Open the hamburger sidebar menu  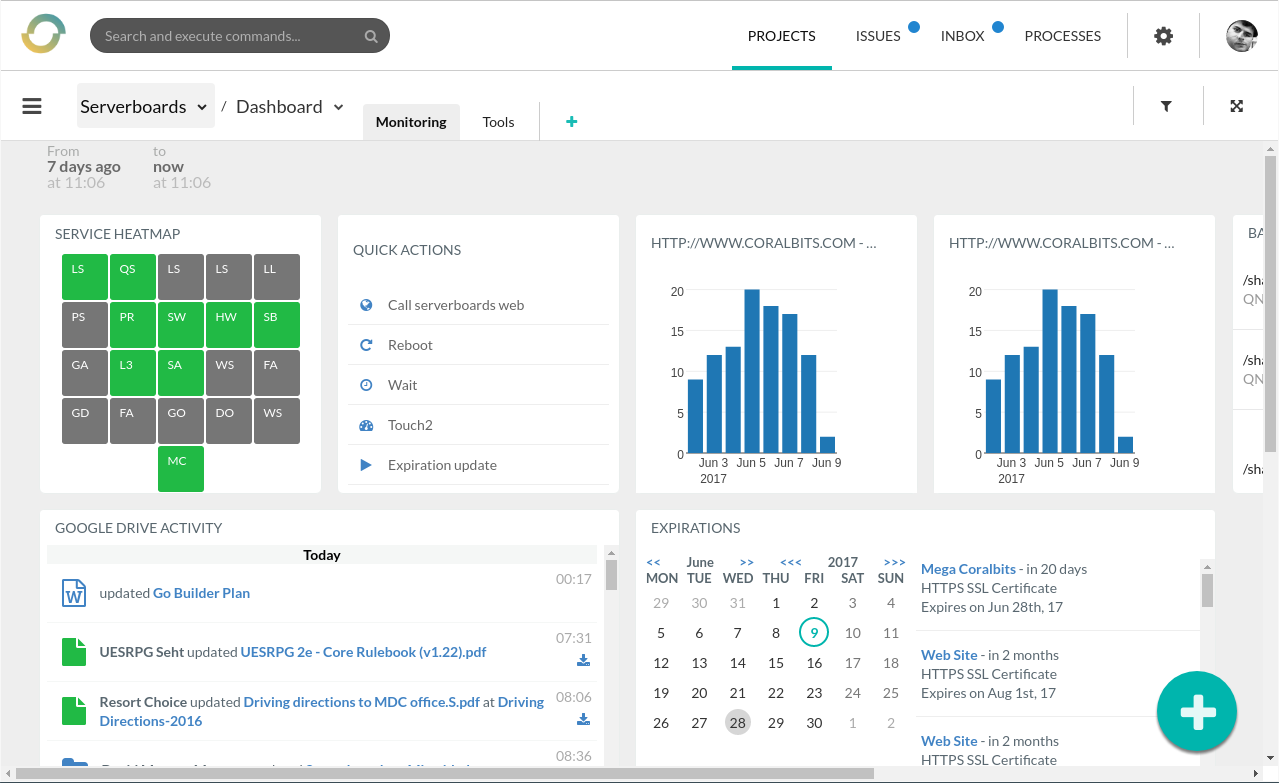[x=32, y=106]
